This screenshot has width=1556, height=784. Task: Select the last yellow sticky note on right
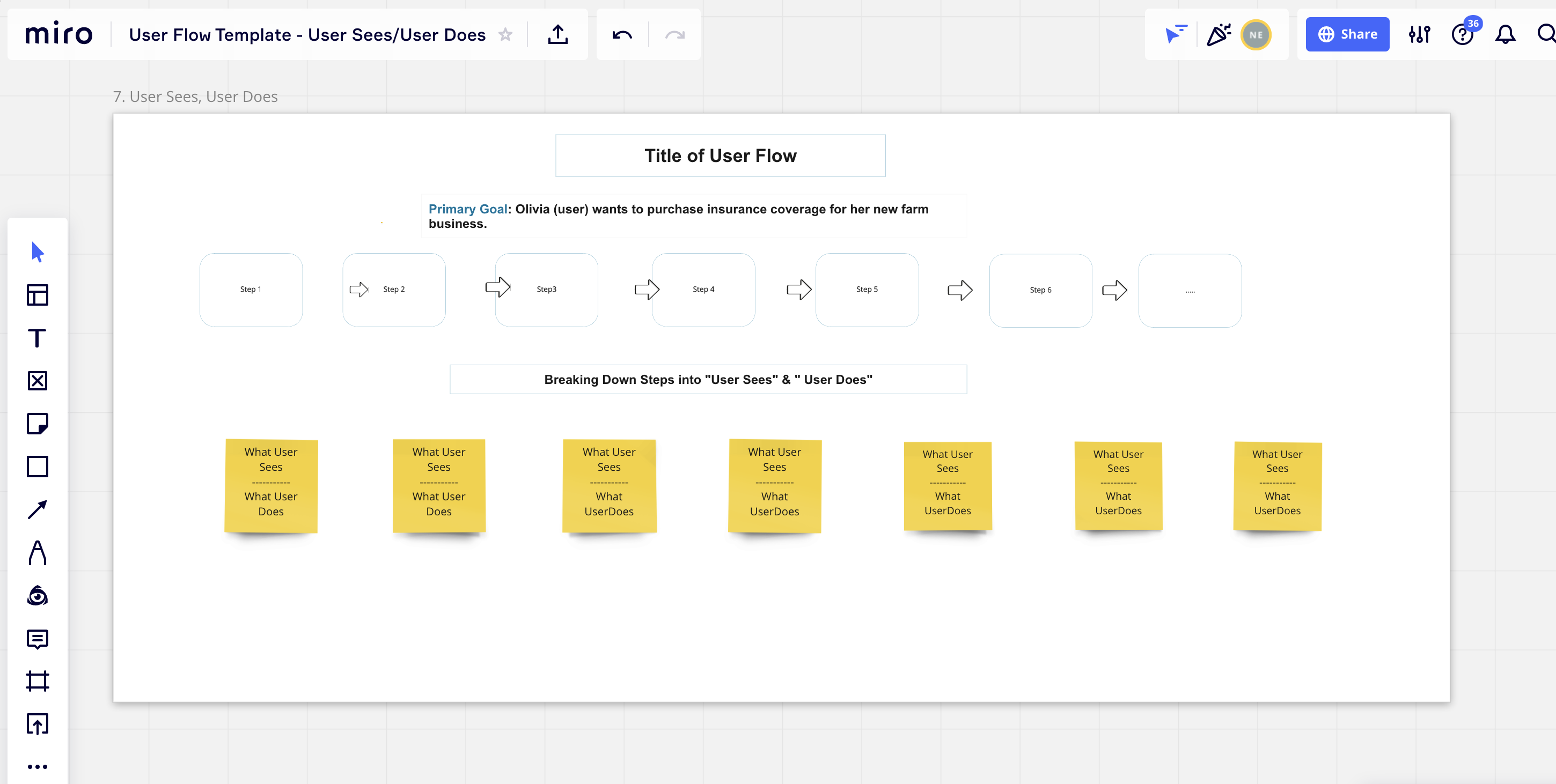click(x=1277, y=486)
